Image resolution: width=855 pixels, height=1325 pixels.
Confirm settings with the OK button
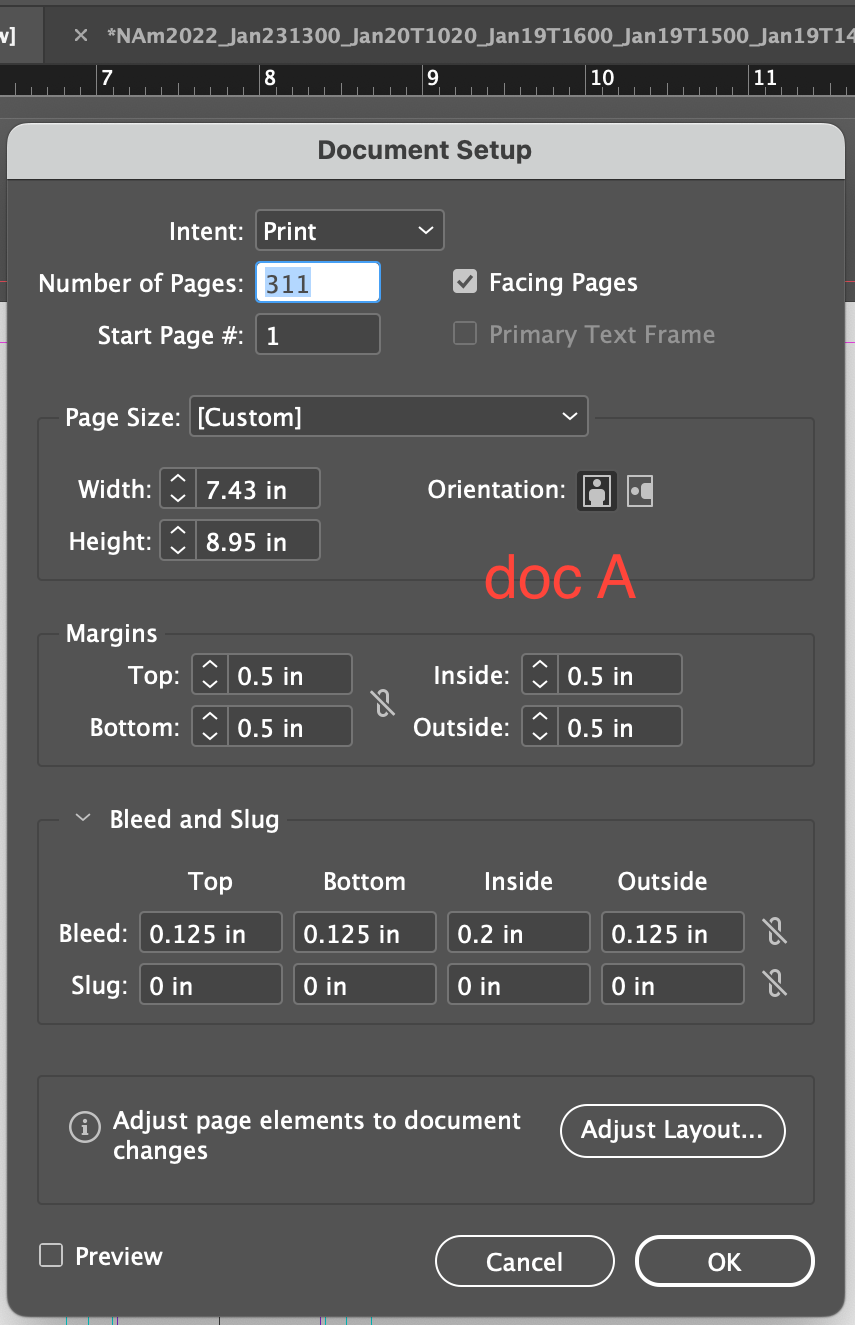pos(724,1260)
